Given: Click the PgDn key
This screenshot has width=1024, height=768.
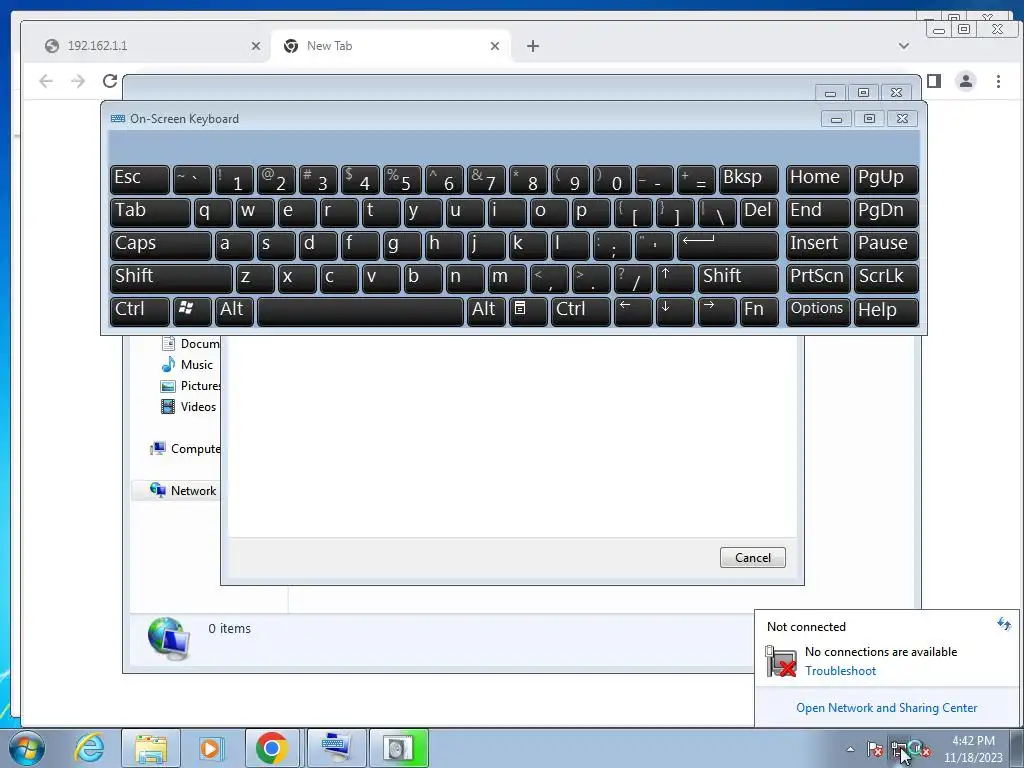Looking at the screenshot, I should 886,212.
